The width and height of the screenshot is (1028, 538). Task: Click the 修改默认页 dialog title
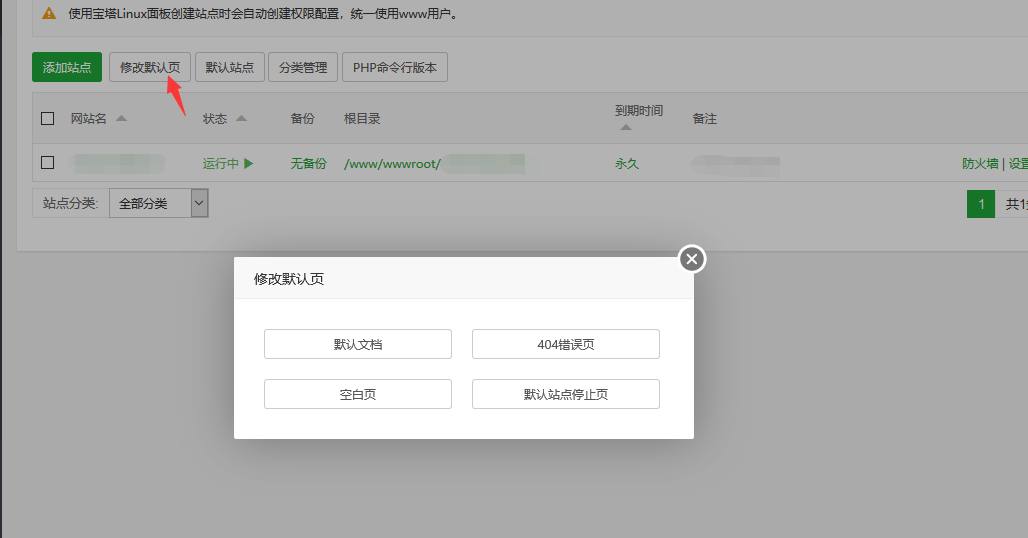(288, 279)
